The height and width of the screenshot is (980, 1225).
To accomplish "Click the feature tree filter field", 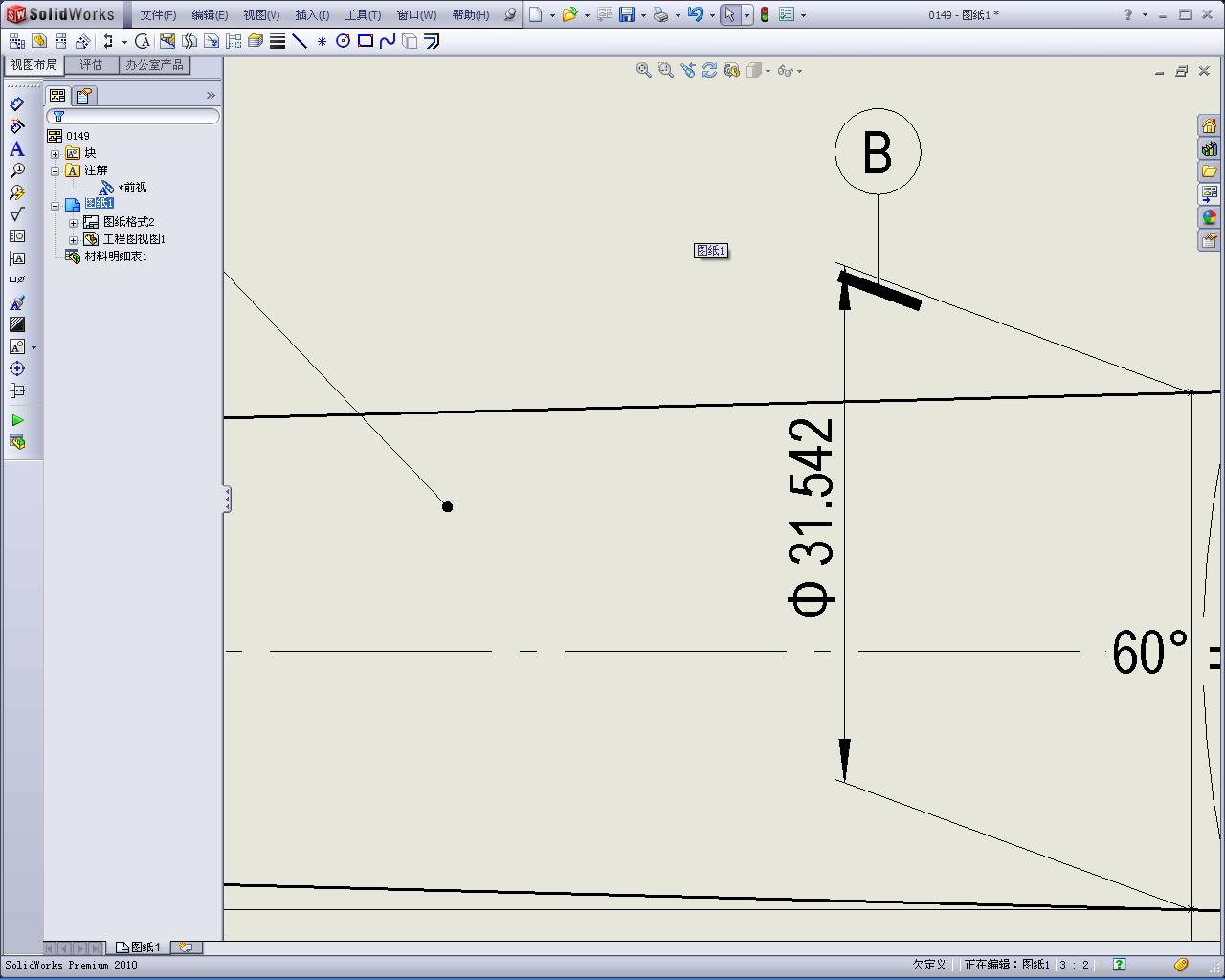I will 133,116.
